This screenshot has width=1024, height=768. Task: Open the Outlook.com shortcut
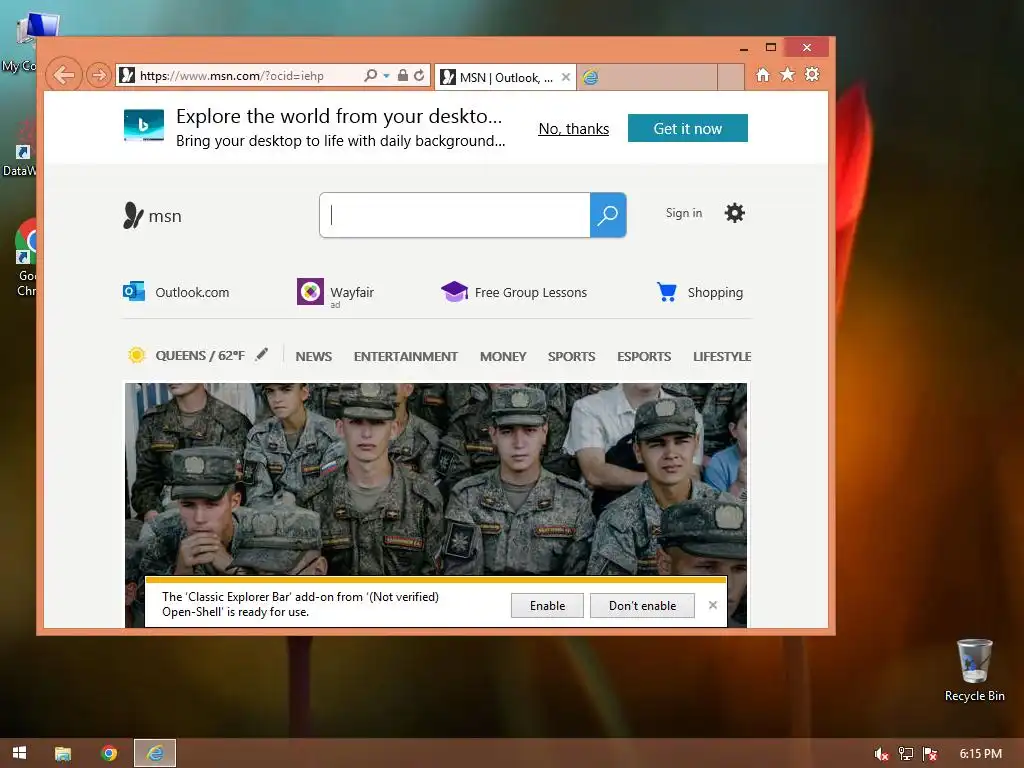[176, 292]
